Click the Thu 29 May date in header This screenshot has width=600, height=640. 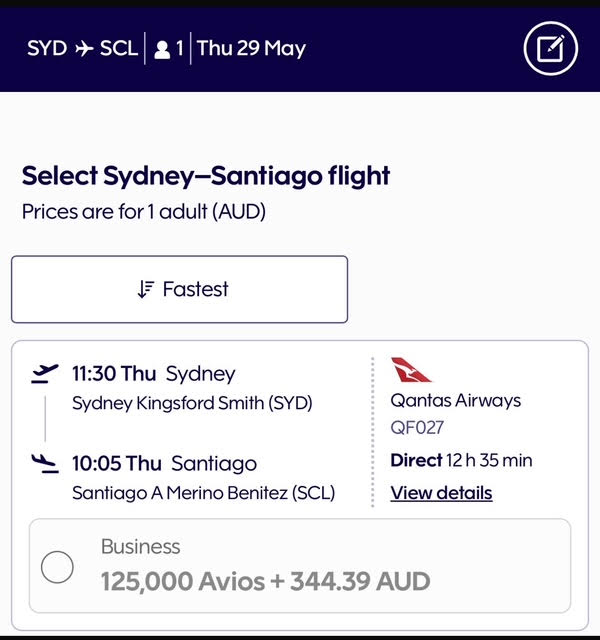tap(251, 49)
